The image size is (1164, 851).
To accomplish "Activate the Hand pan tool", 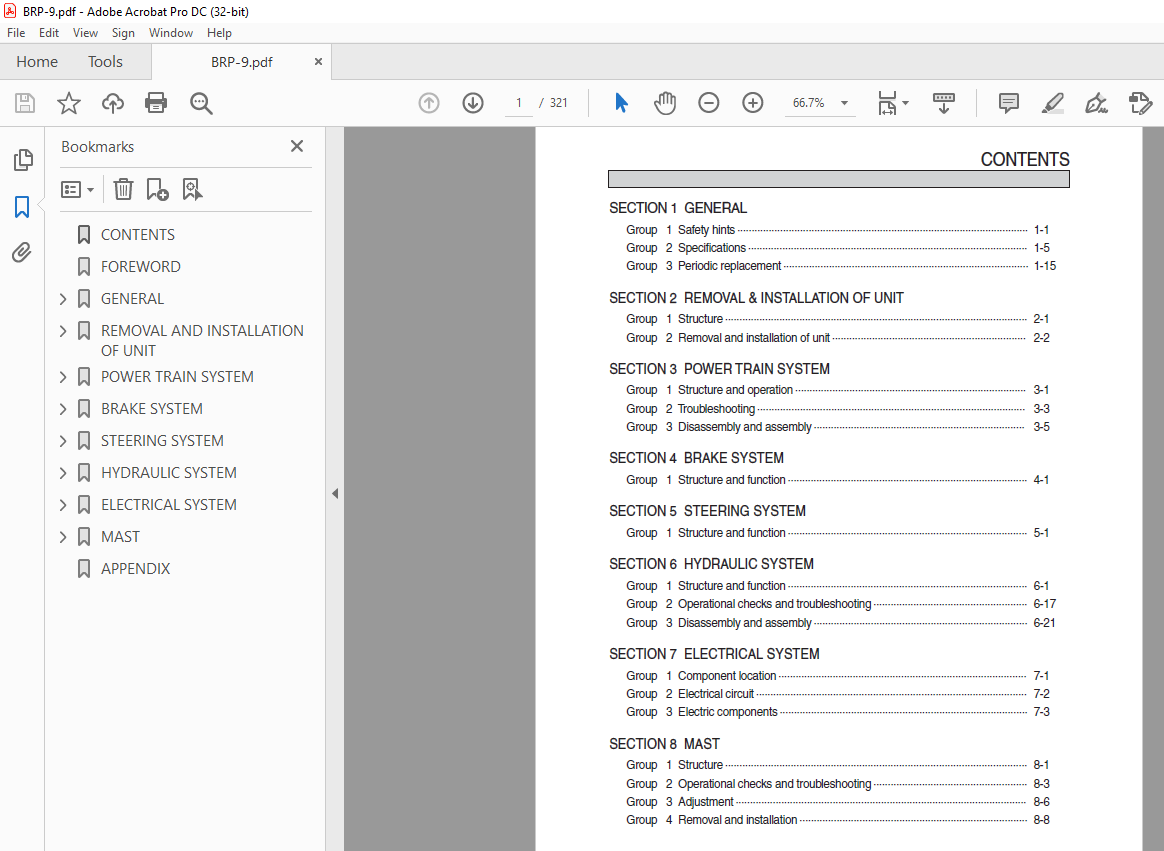I will (665, 103).
